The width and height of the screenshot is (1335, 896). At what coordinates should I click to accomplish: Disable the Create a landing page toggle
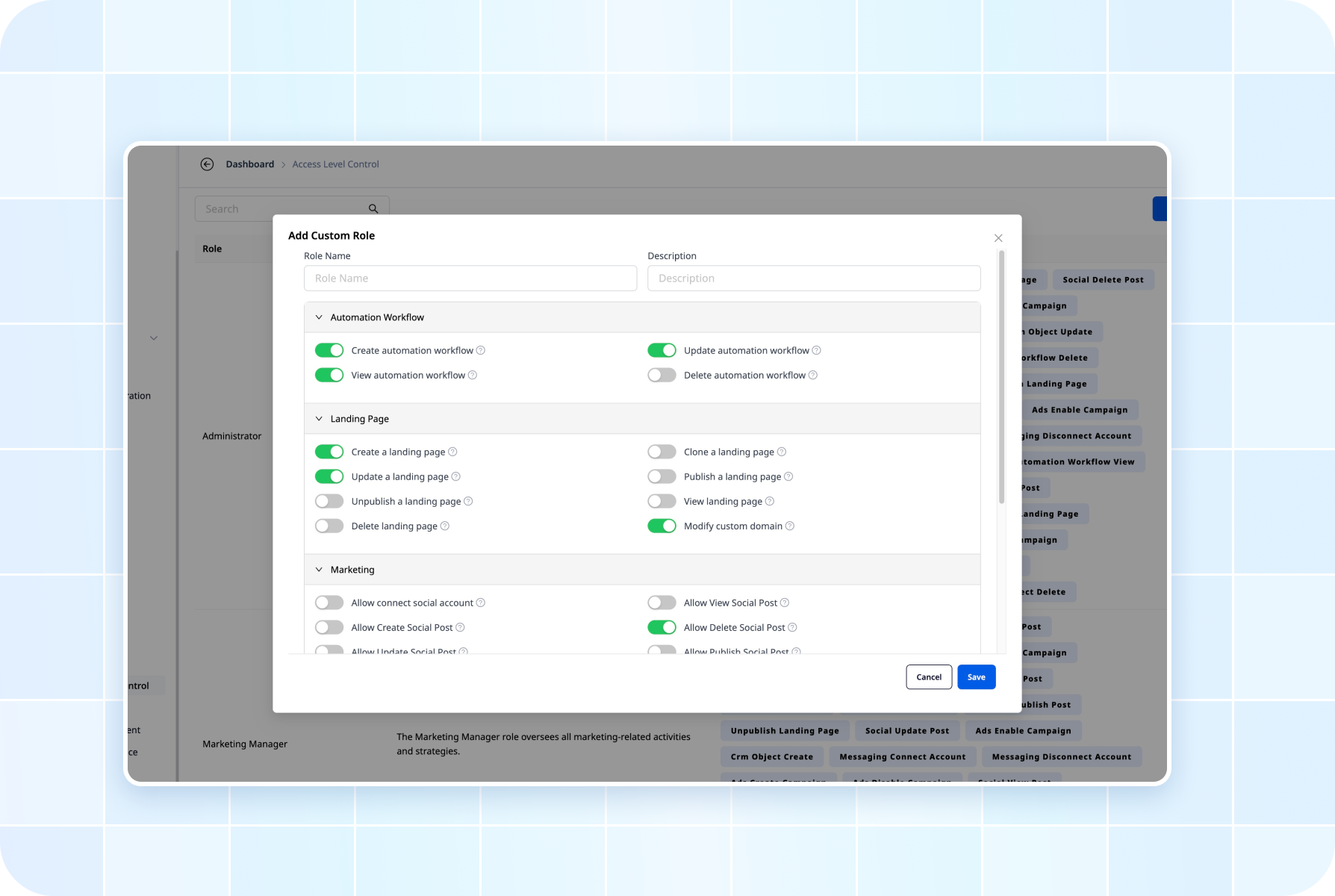coord(329,452)
